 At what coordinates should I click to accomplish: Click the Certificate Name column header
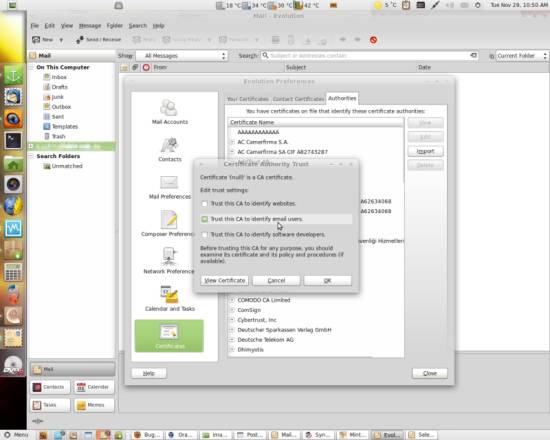click(315, 122)
